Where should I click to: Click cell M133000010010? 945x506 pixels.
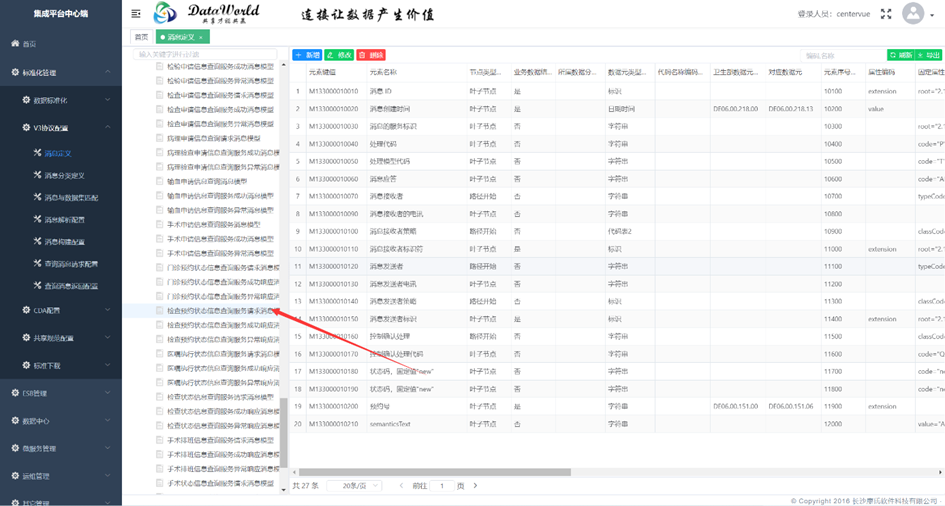click(x=333, y=92)
